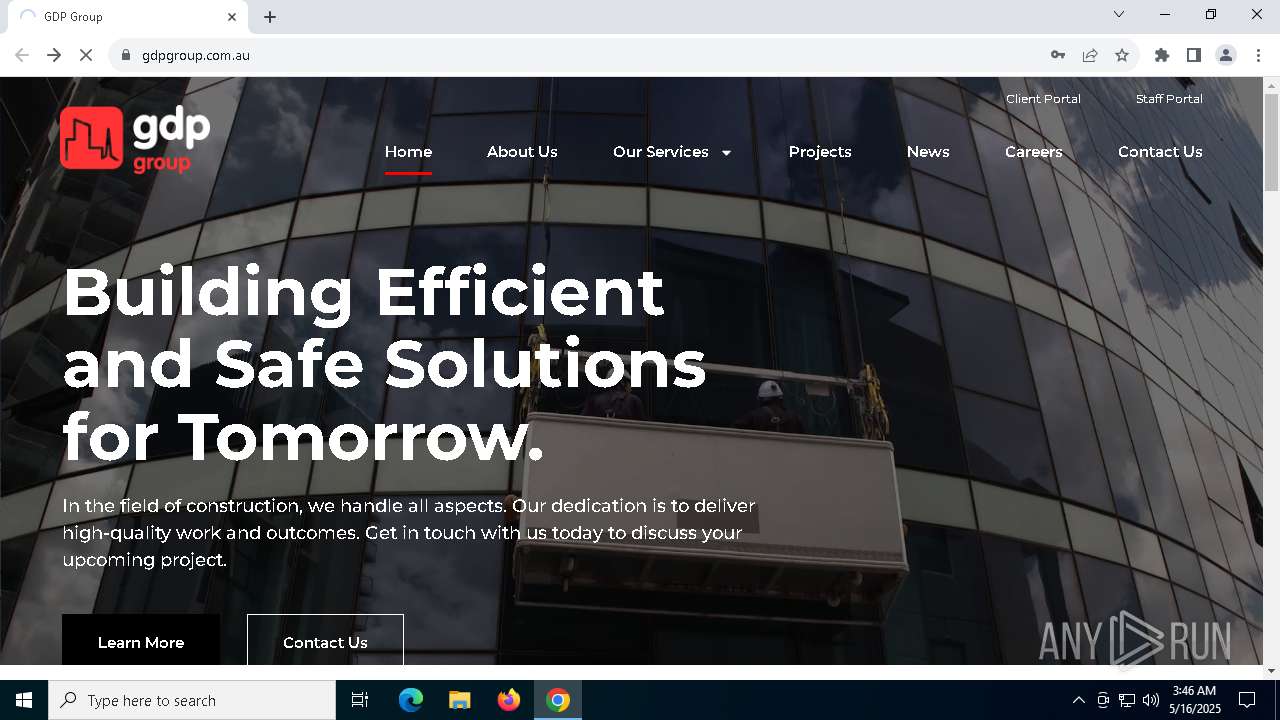Click the scrollbar up arrow
This screenshot has height=720, width=1280.
point(1271,85)
